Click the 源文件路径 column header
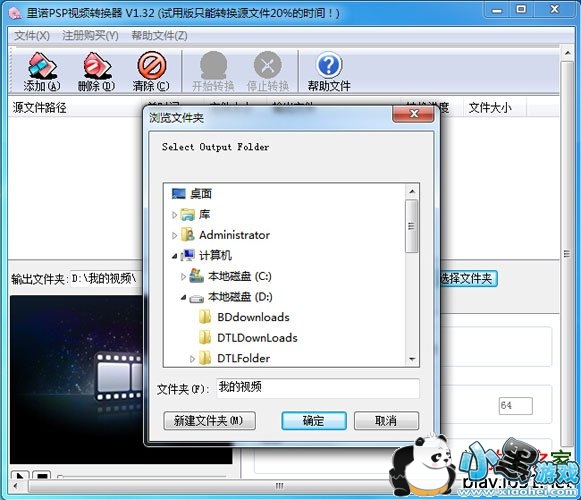The height and width of the screenshot is (500, 581). click(x=74, y=108)
